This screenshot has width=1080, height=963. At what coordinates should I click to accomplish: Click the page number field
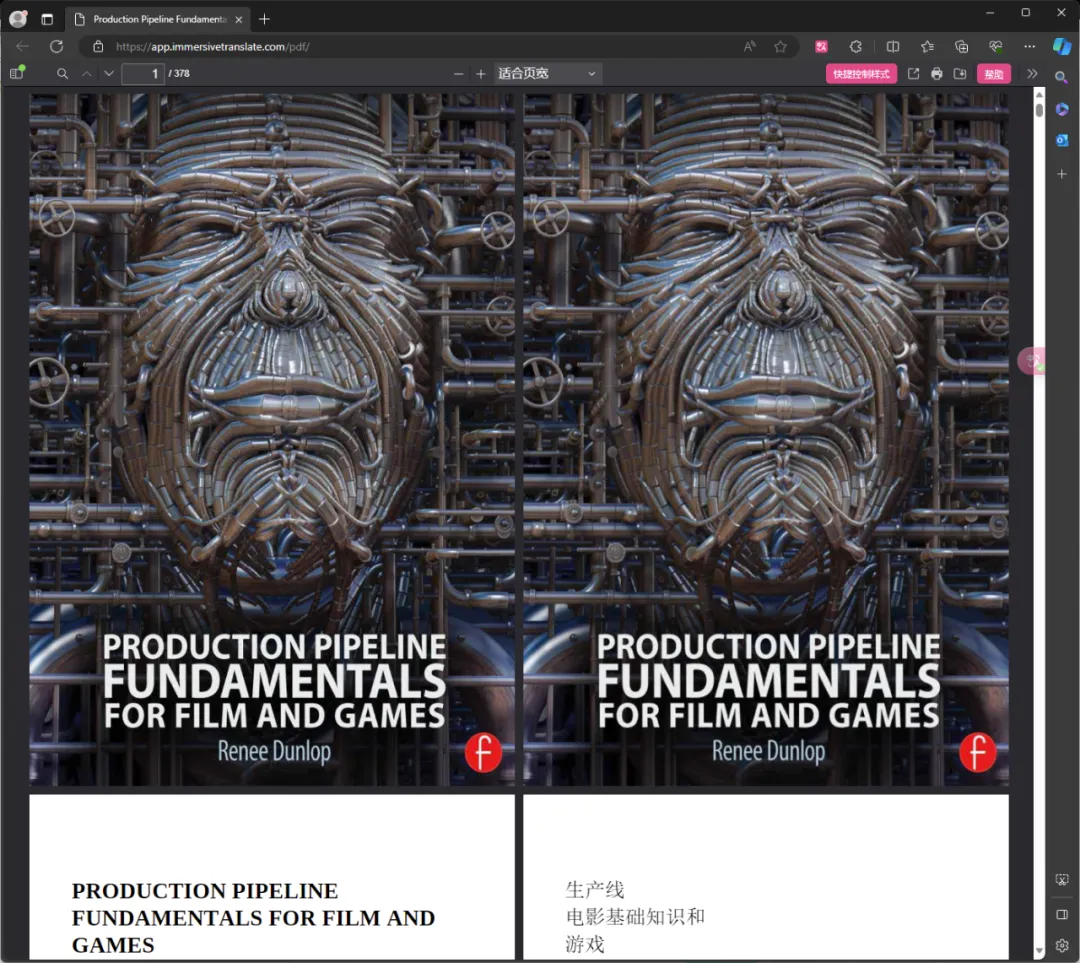coord(143,73)
